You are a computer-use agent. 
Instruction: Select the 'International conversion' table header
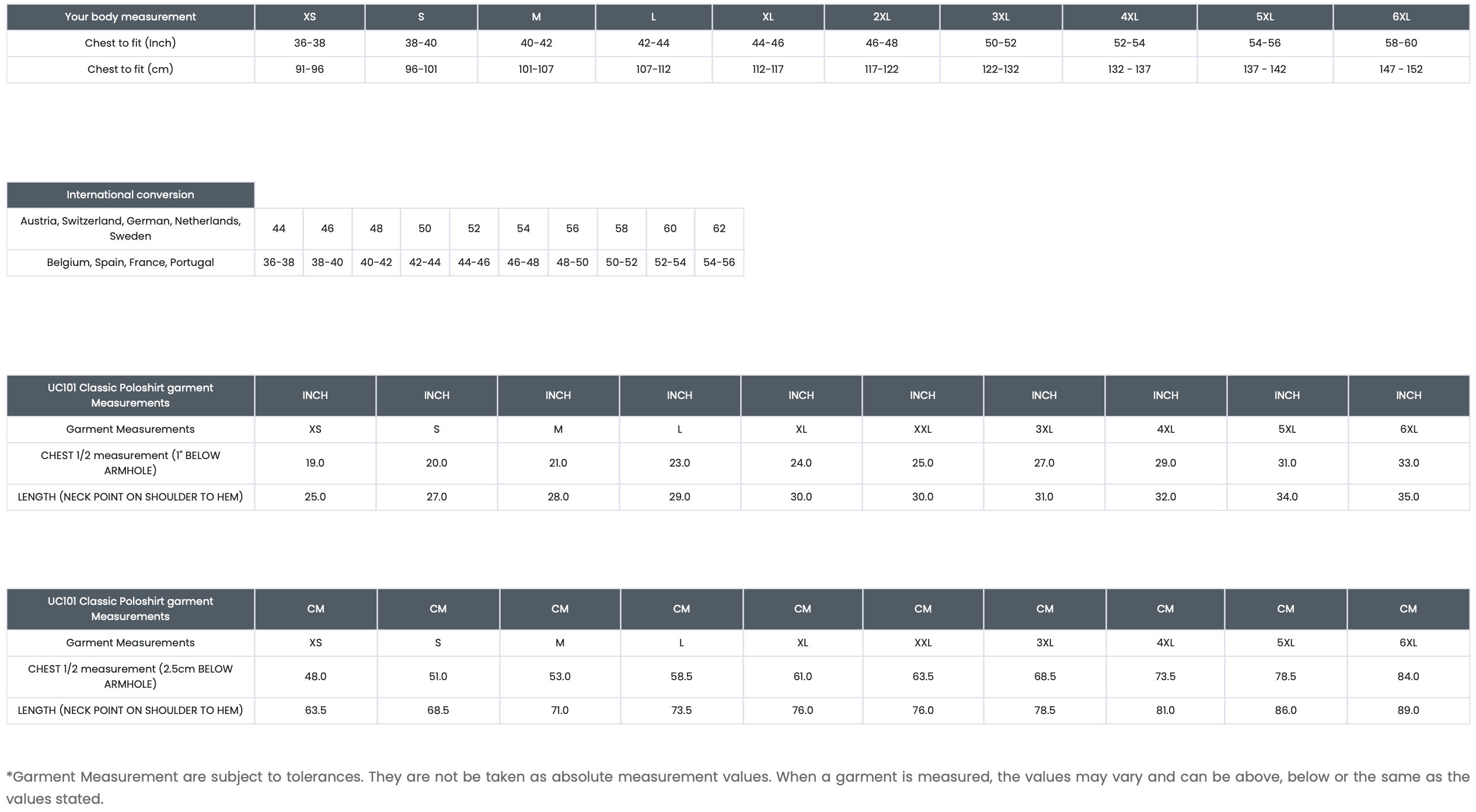tap(130, 195)
